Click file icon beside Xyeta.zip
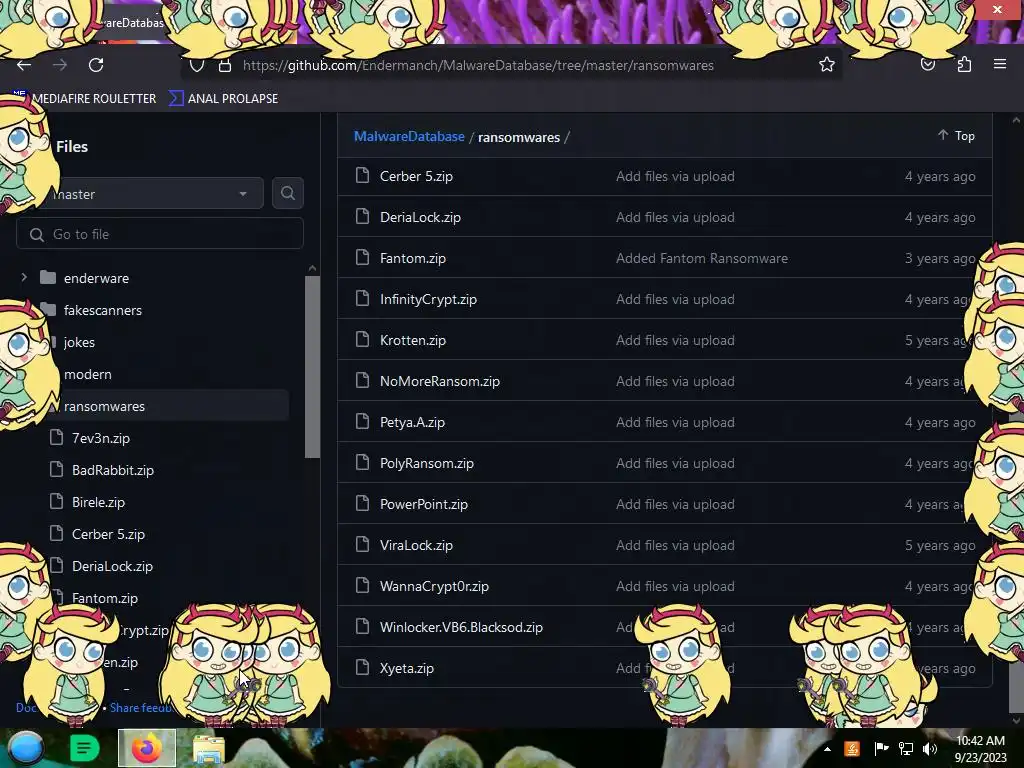Screen dimensions: 1024x768 tap(362, 667)
